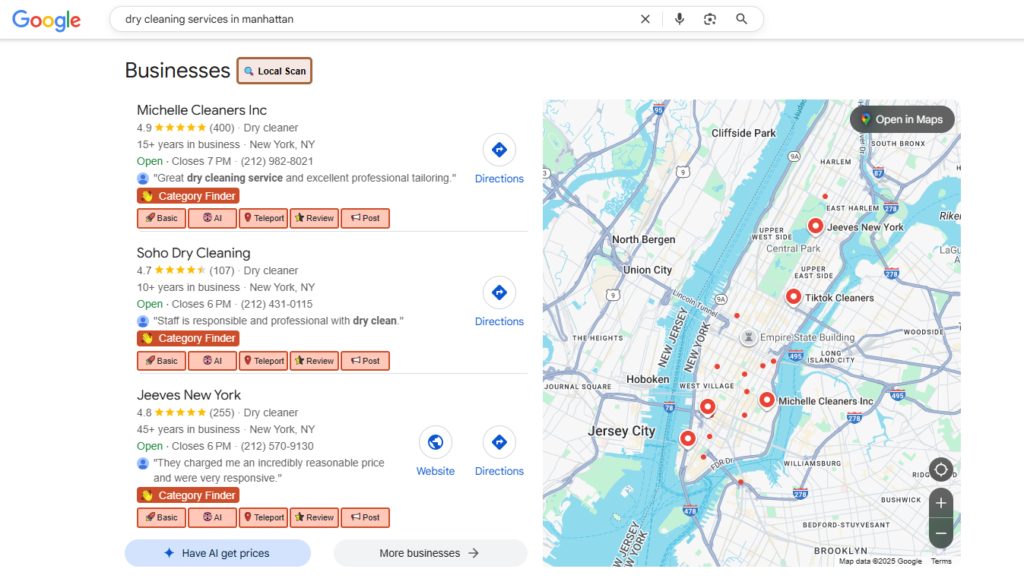Open Category Finder for Michelle Cleaners
This screenshot has width=1024, height=588.
188,196
